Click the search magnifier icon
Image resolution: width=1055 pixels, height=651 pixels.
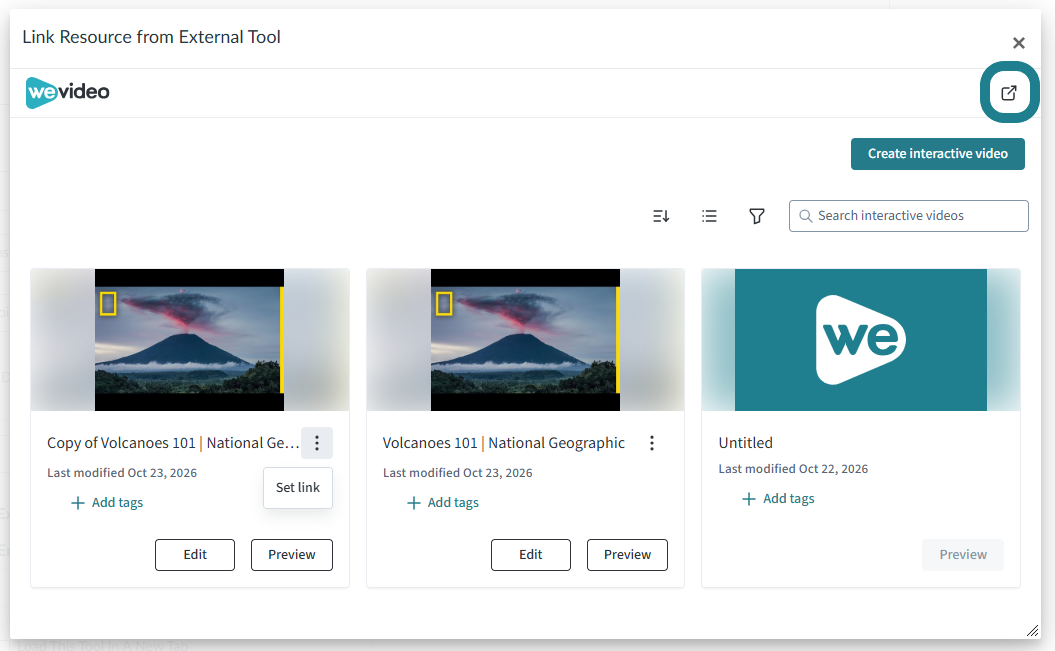click(805, 216)
